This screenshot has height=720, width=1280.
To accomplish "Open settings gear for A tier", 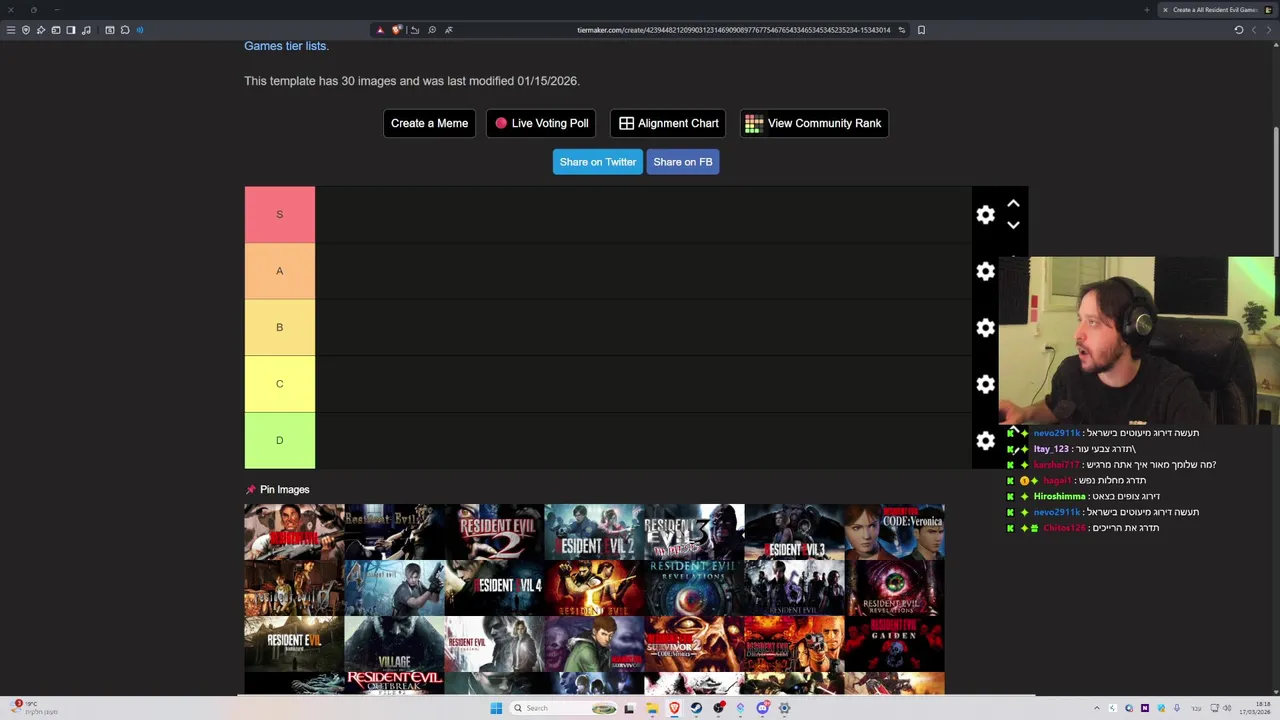I will (x=985, y=271).
